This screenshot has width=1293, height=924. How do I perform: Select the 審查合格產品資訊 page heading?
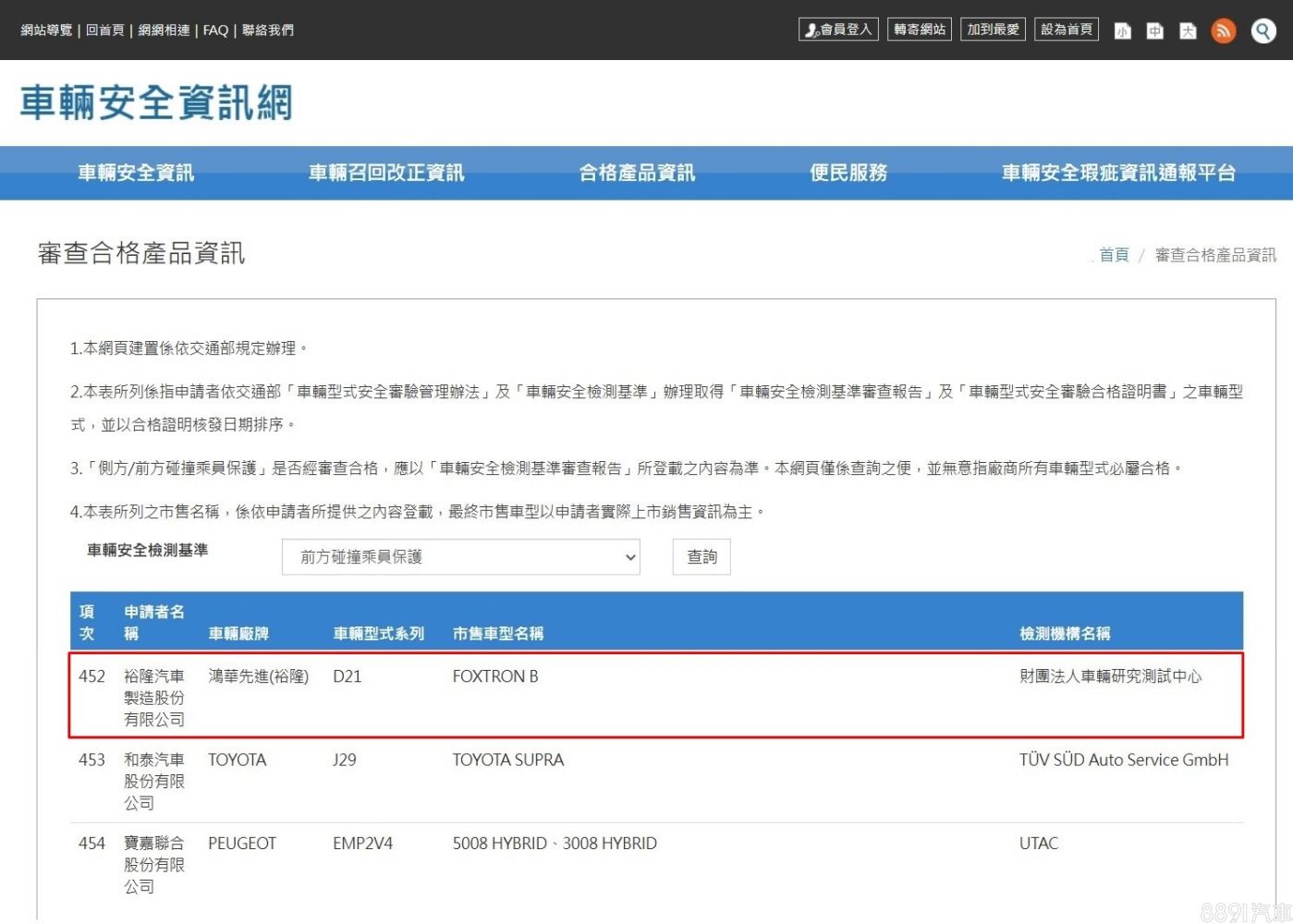click(141, 253)
